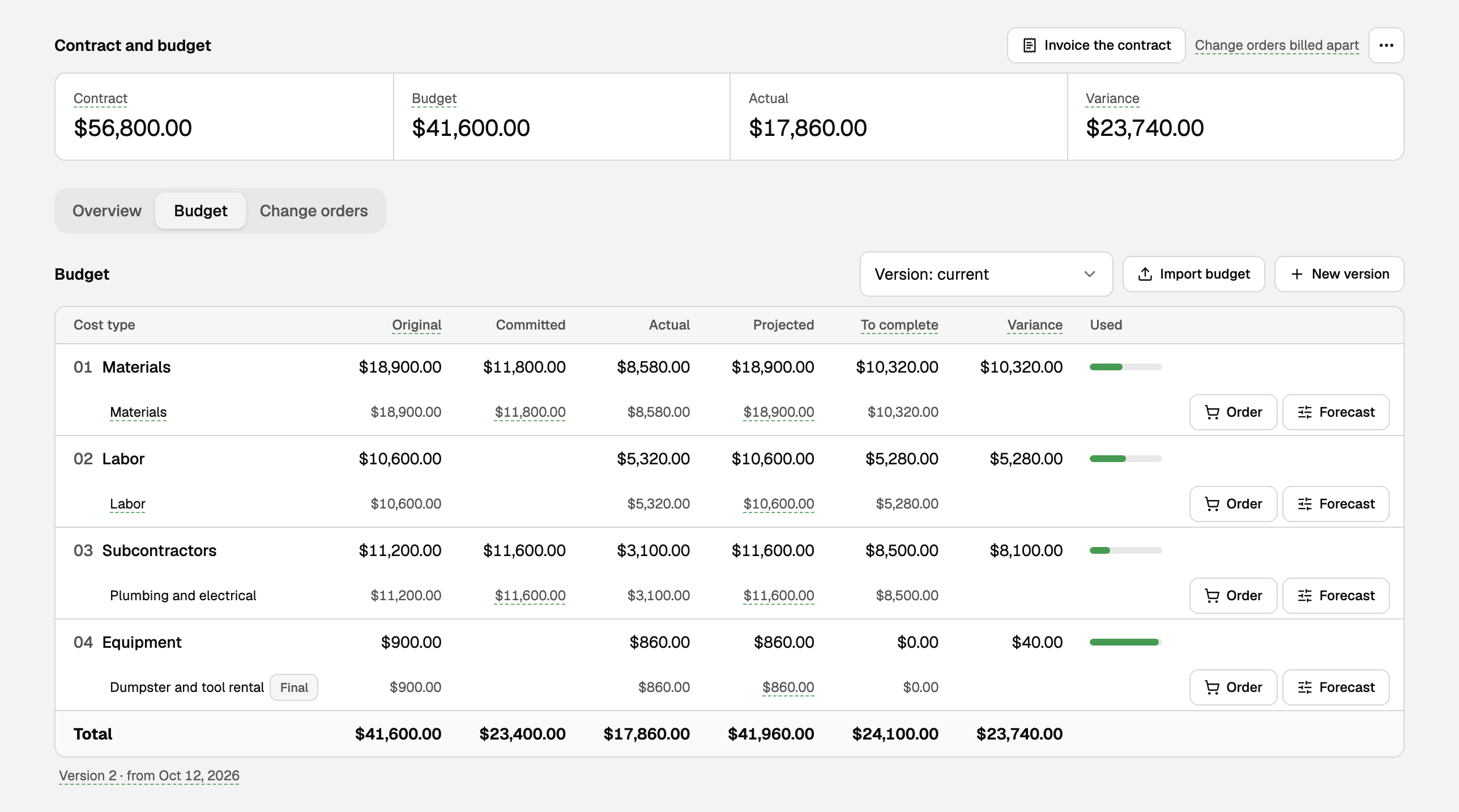The image size is (1459, 812).
Task: Click the 03 Subcontractors row heading
Action: tap(145, 550)
